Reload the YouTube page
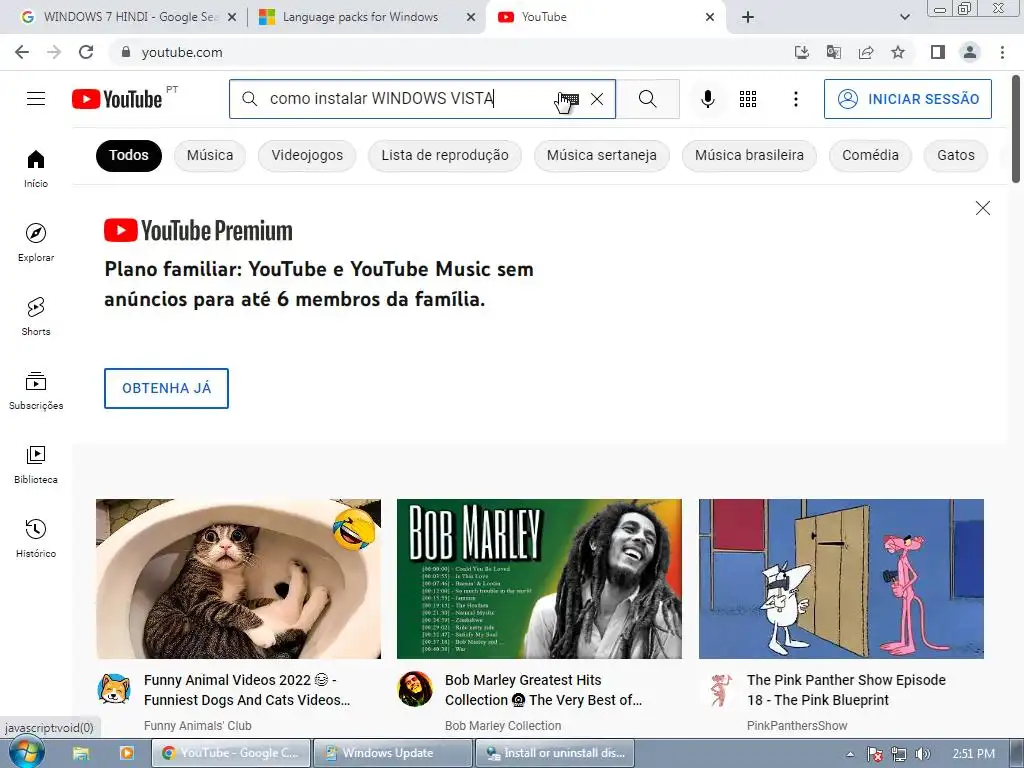Image resolution: width=1024 pixels, height=768 pixels. (x=86, y=52)
